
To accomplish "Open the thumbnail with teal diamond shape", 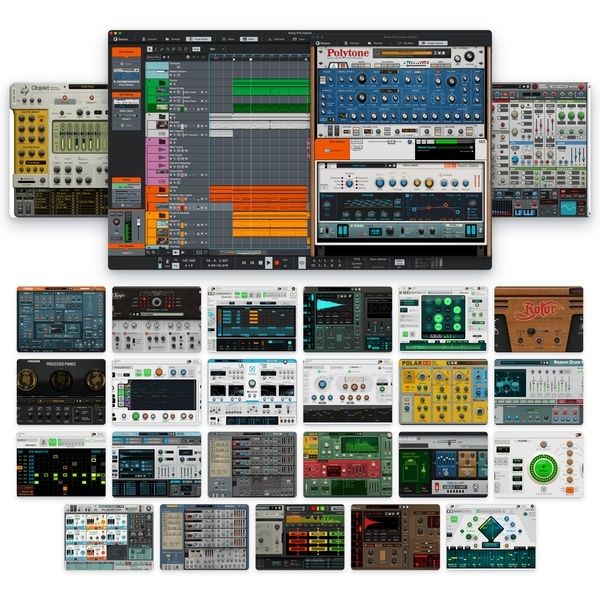I will (x=491, y=537).
